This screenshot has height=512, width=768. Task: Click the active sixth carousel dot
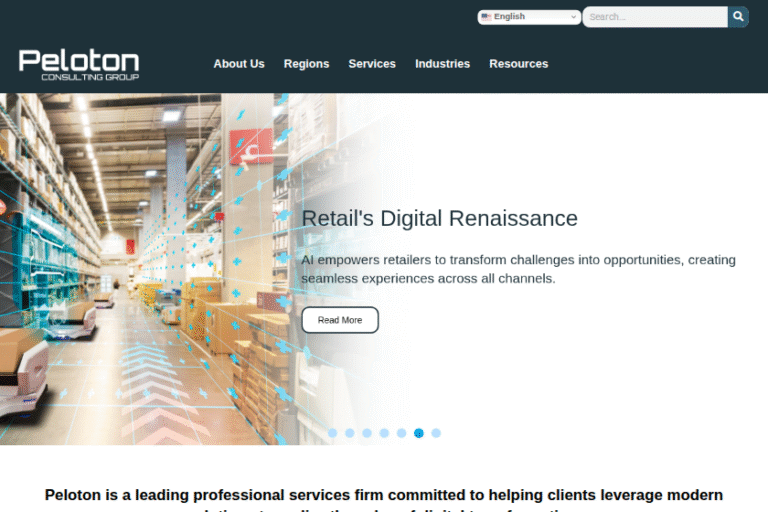(419, 433)
